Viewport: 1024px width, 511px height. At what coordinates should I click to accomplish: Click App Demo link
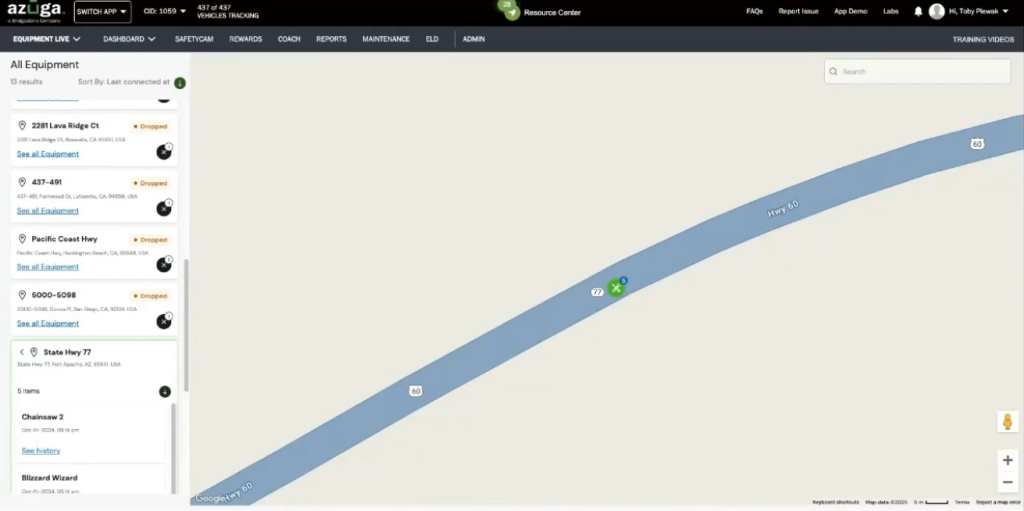850,12
